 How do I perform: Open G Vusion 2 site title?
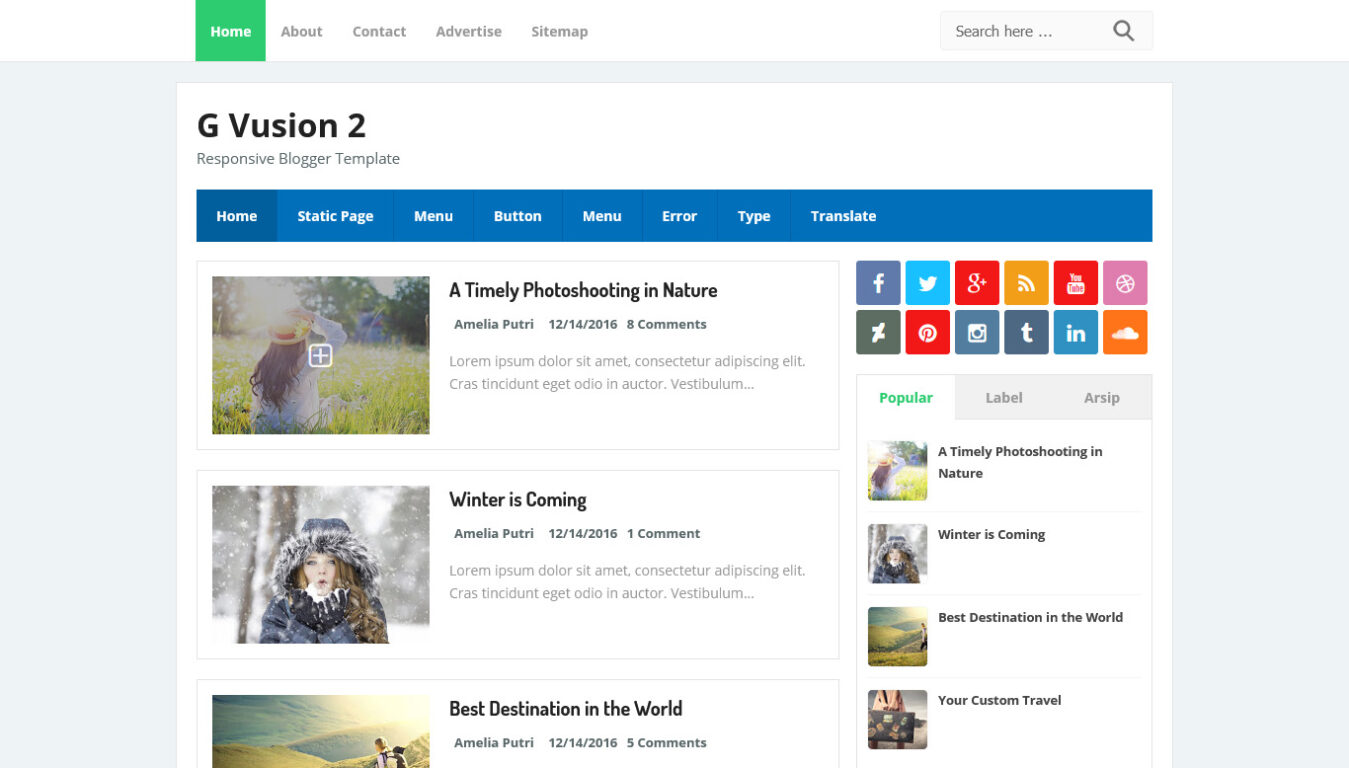pos(281,125)
